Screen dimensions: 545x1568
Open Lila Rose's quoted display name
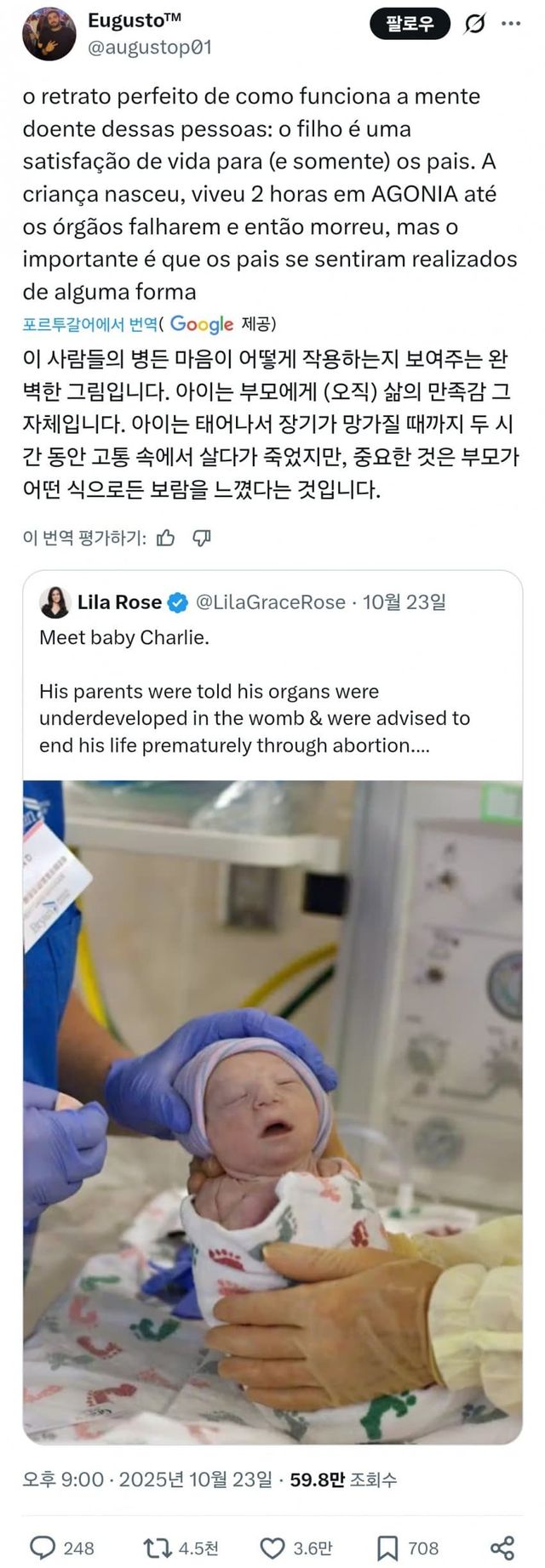click(119, 602)
